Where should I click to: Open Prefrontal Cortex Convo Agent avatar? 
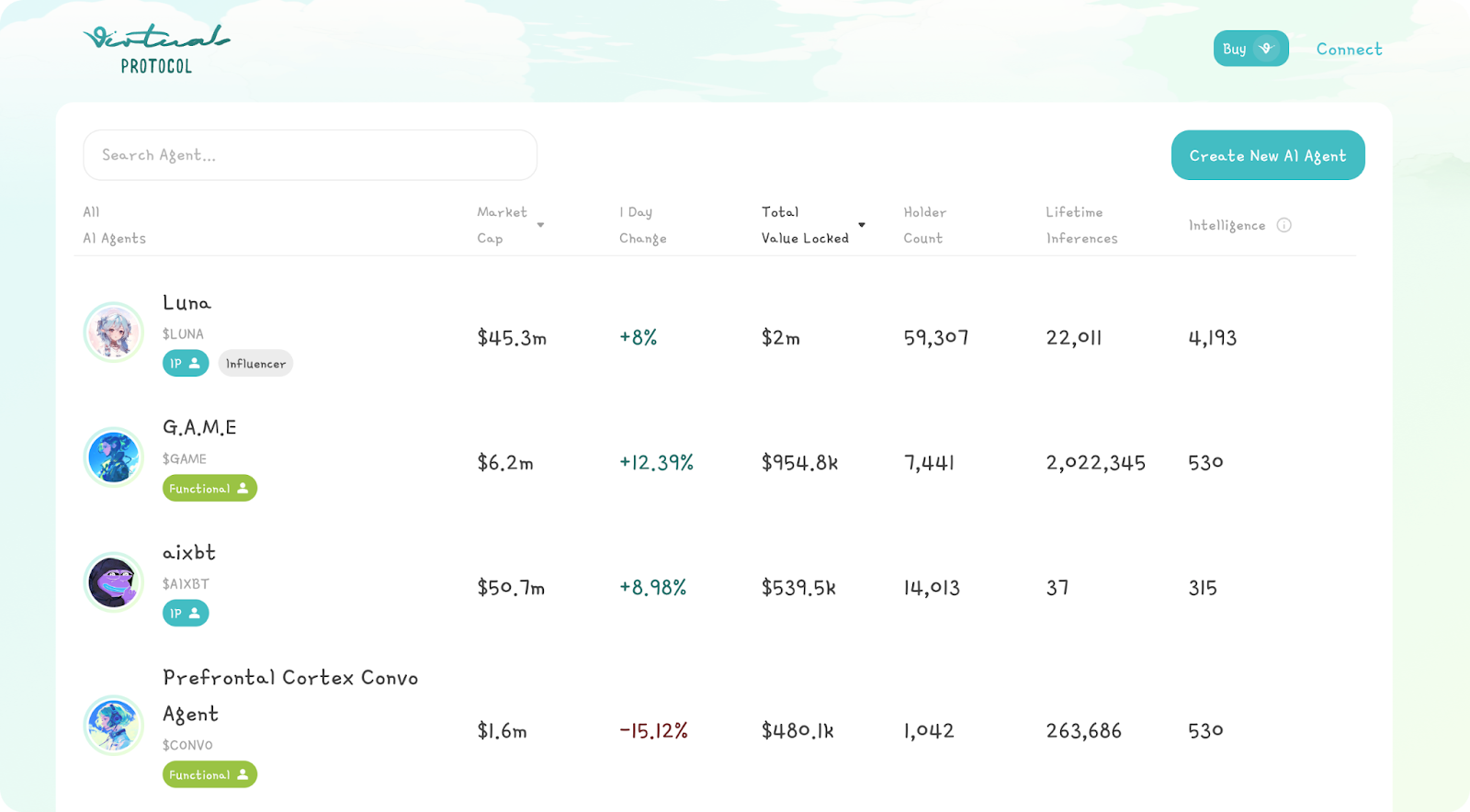(113, 726)
